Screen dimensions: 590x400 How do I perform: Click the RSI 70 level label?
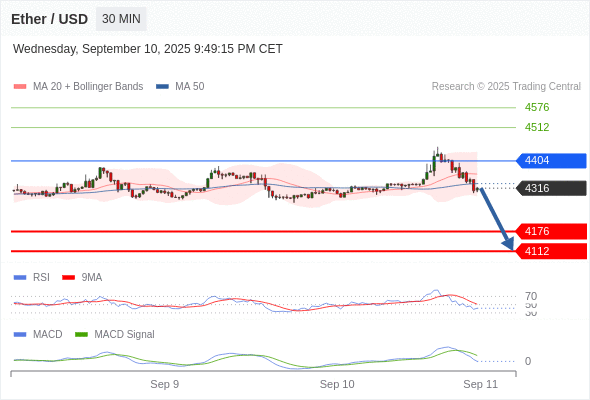click(531, 296)
